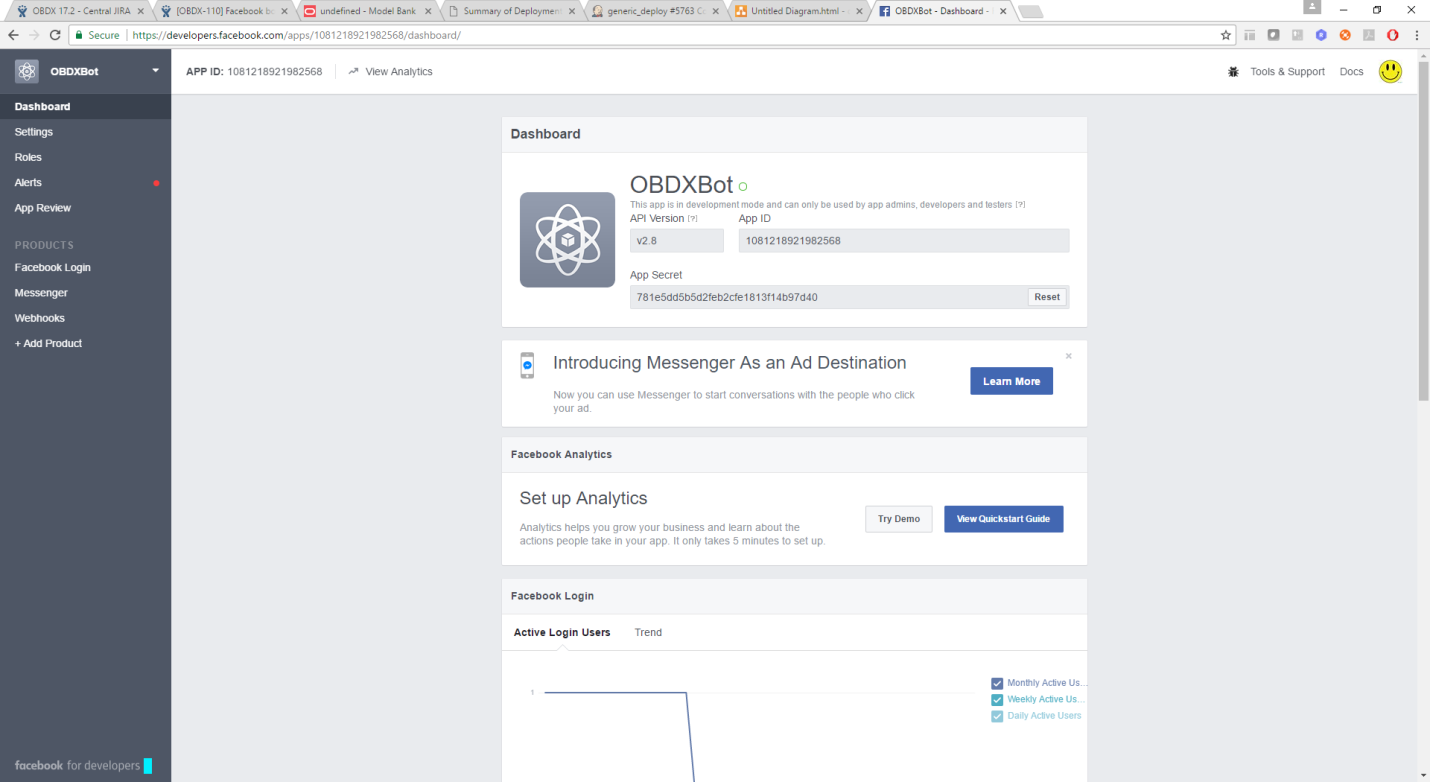Click the View Quickstart Guide button
The height and width of the screenshot is (782, 1430).
1003,519
